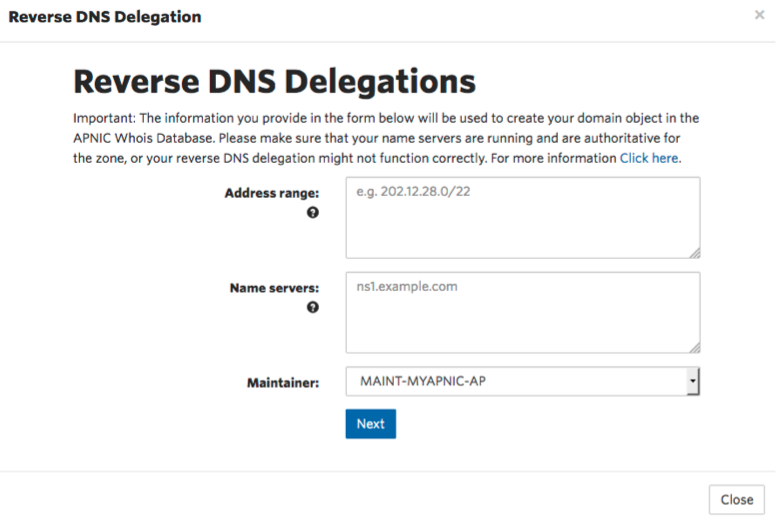776x522 pixels.
Task: Dismiss the dialog with the top-right X icon
Action: 760,16
